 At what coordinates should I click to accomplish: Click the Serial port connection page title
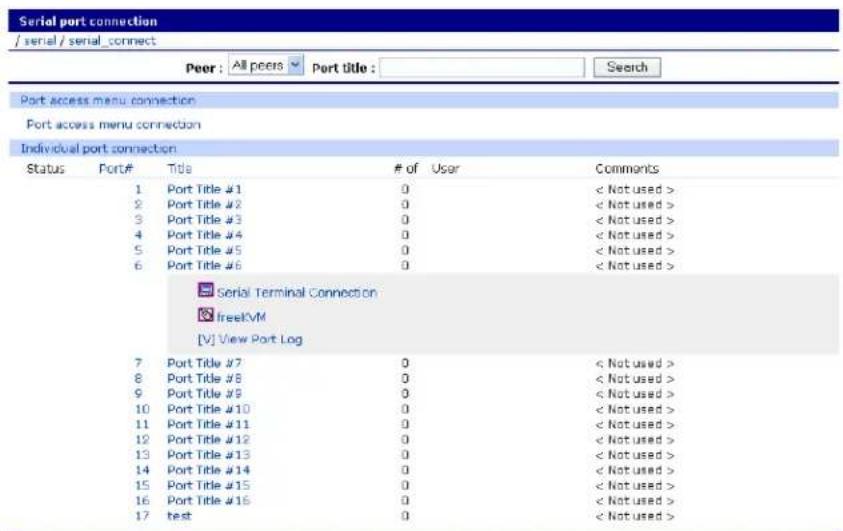pos(88,21)
